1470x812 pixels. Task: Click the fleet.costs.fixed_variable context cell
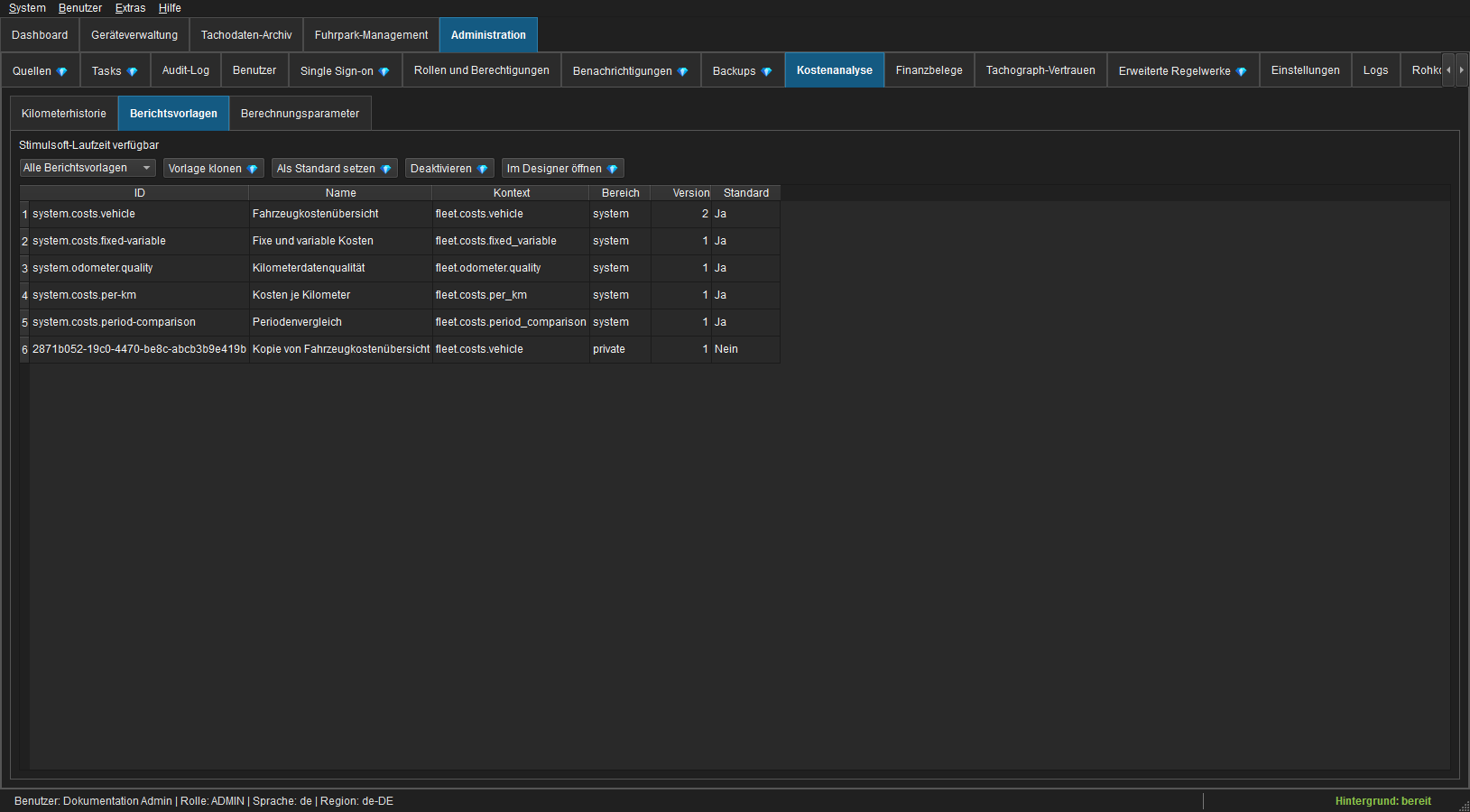[x=512, y=241]
